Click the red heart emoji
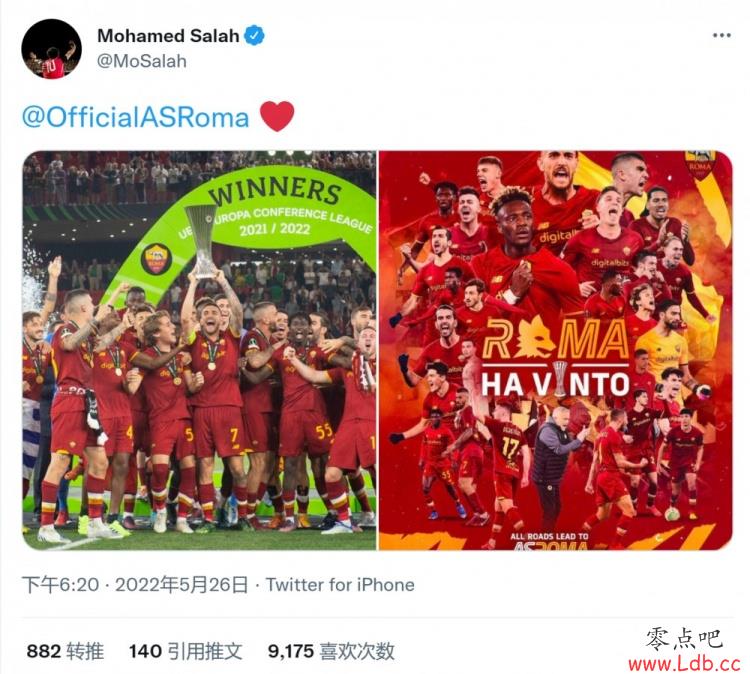The height and width of the screenshot is (674, 750). [x=277, y=117]
